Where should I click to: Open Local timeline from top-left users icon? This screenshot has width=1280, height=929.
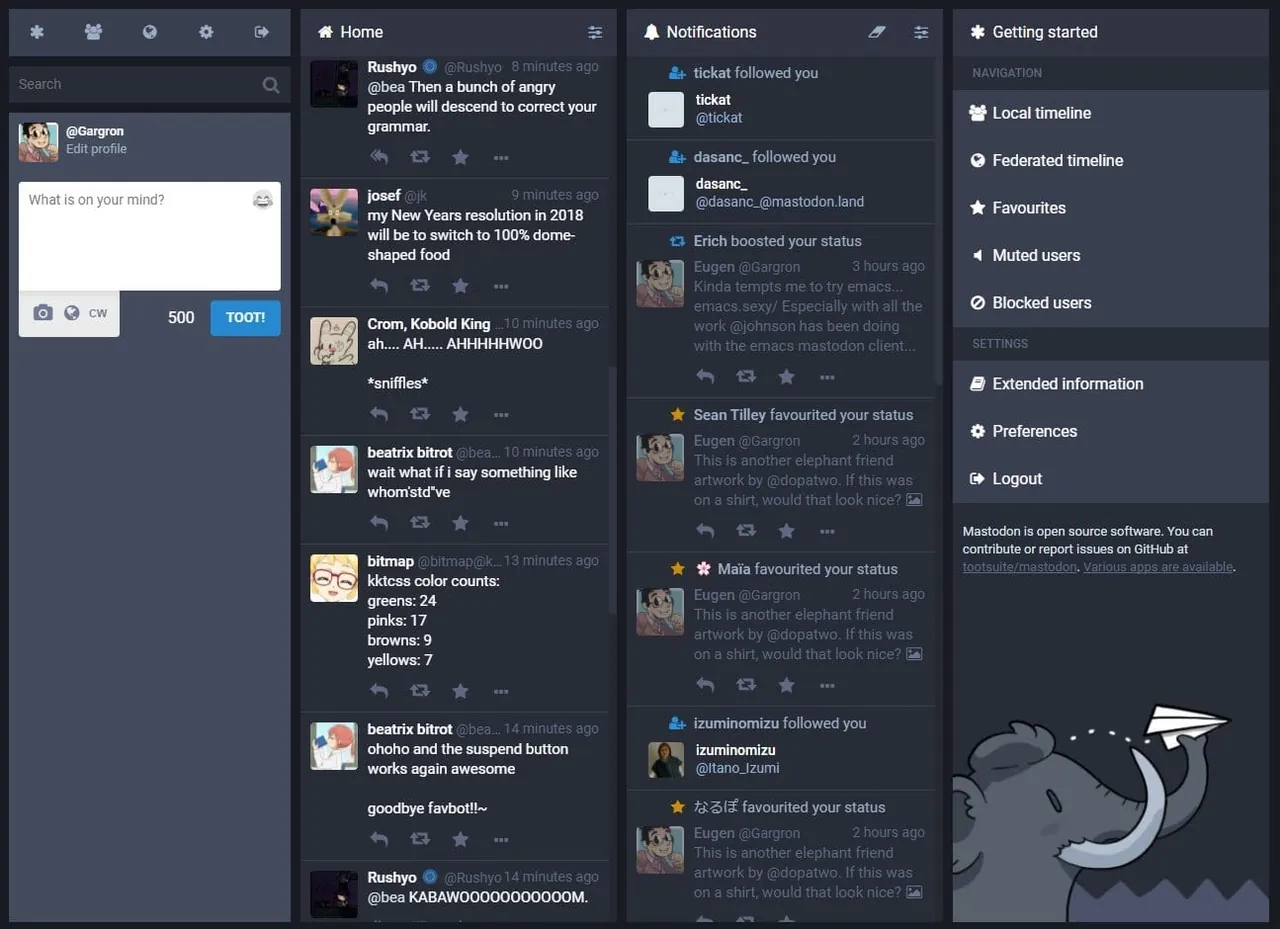tap(93, 32)
